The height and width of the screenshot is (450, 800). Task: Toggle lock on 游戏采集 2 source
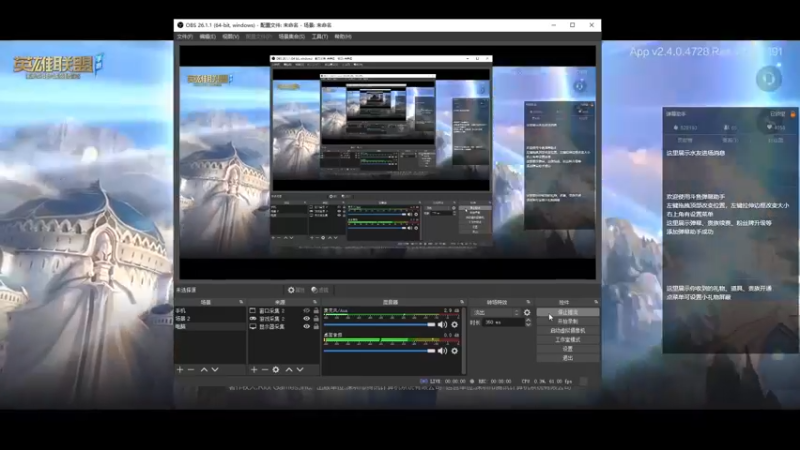[316, 318]
